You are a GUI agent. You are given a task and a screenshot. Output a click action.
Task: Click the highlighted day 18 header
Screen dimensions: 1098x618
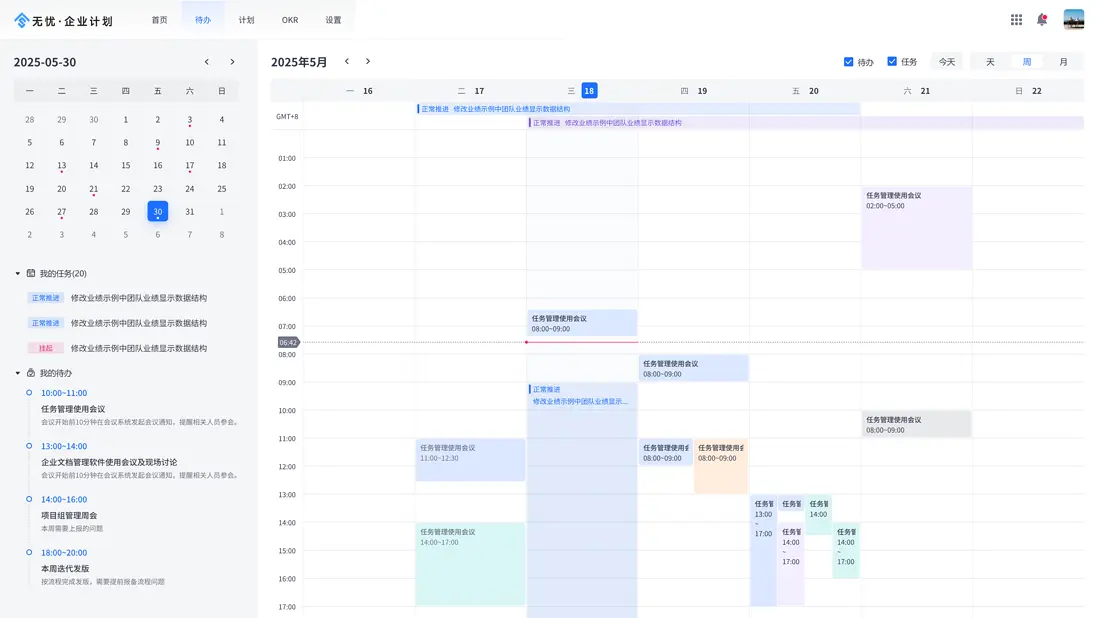point(589,90)
